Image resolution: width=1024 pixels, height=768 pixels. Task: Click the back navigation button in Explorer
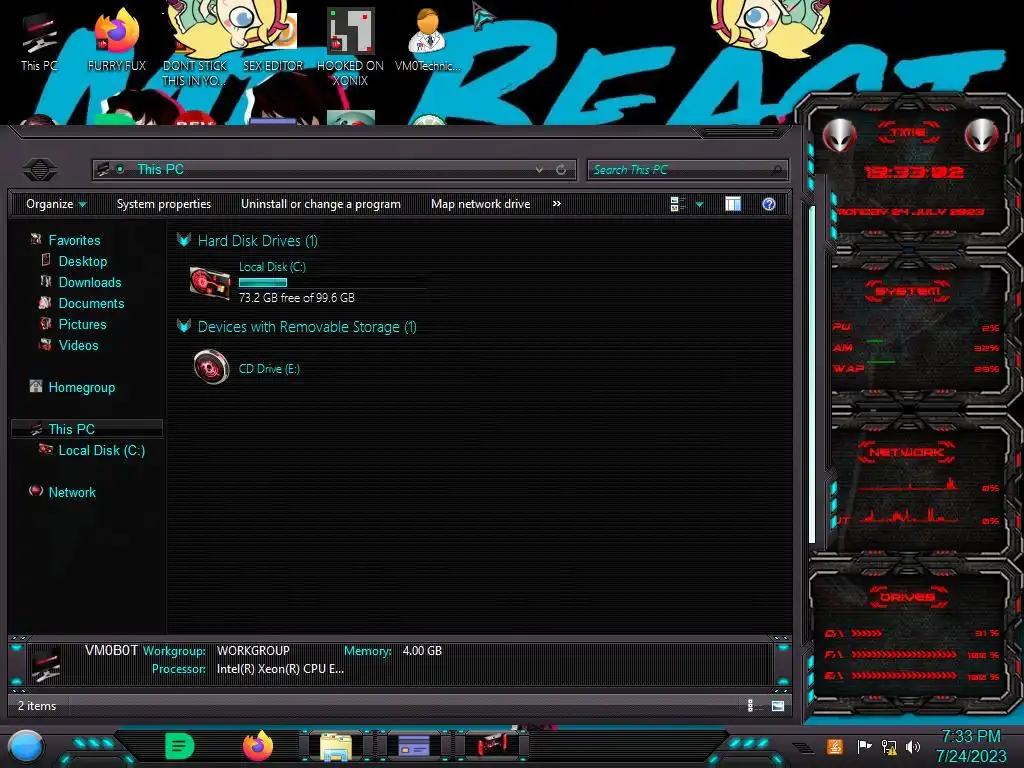40,170
